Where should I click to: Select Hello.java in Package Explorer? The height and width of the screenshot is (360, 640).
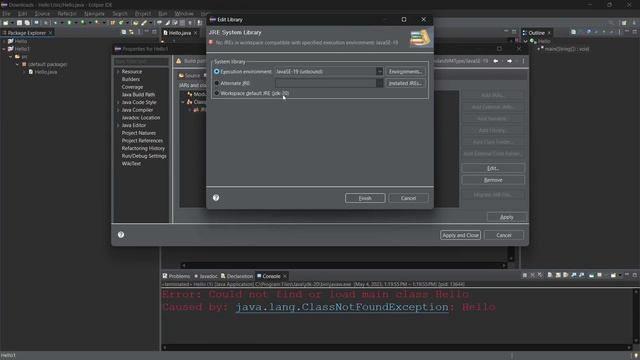coord(46,72)
